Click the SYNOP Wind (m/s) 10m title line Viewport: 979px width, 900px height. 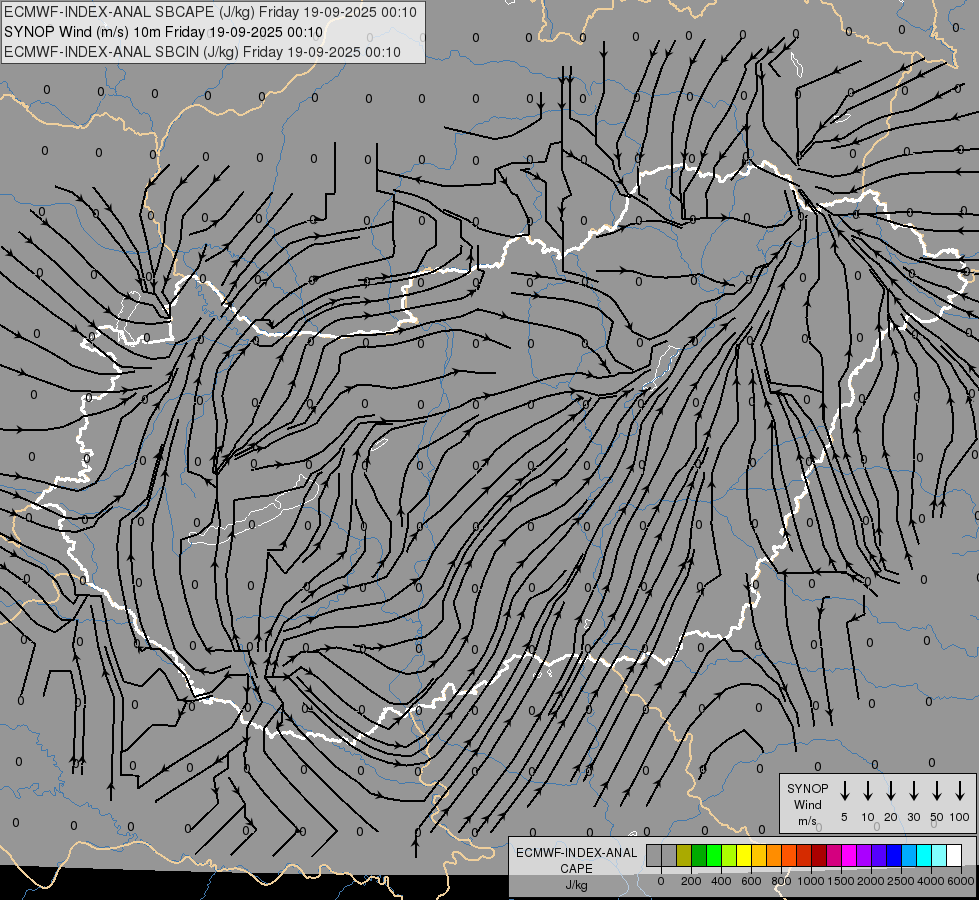pyautogui.click(x=163, y=32)
